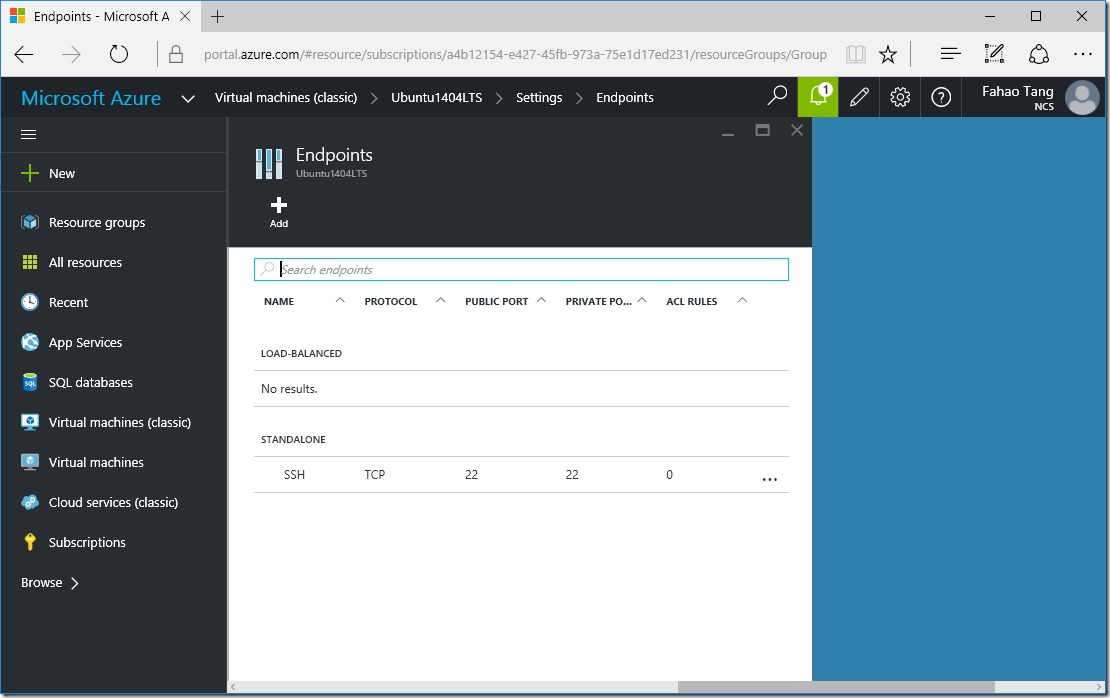Select the Endpoints browser tab

click(x=101, y=16)
